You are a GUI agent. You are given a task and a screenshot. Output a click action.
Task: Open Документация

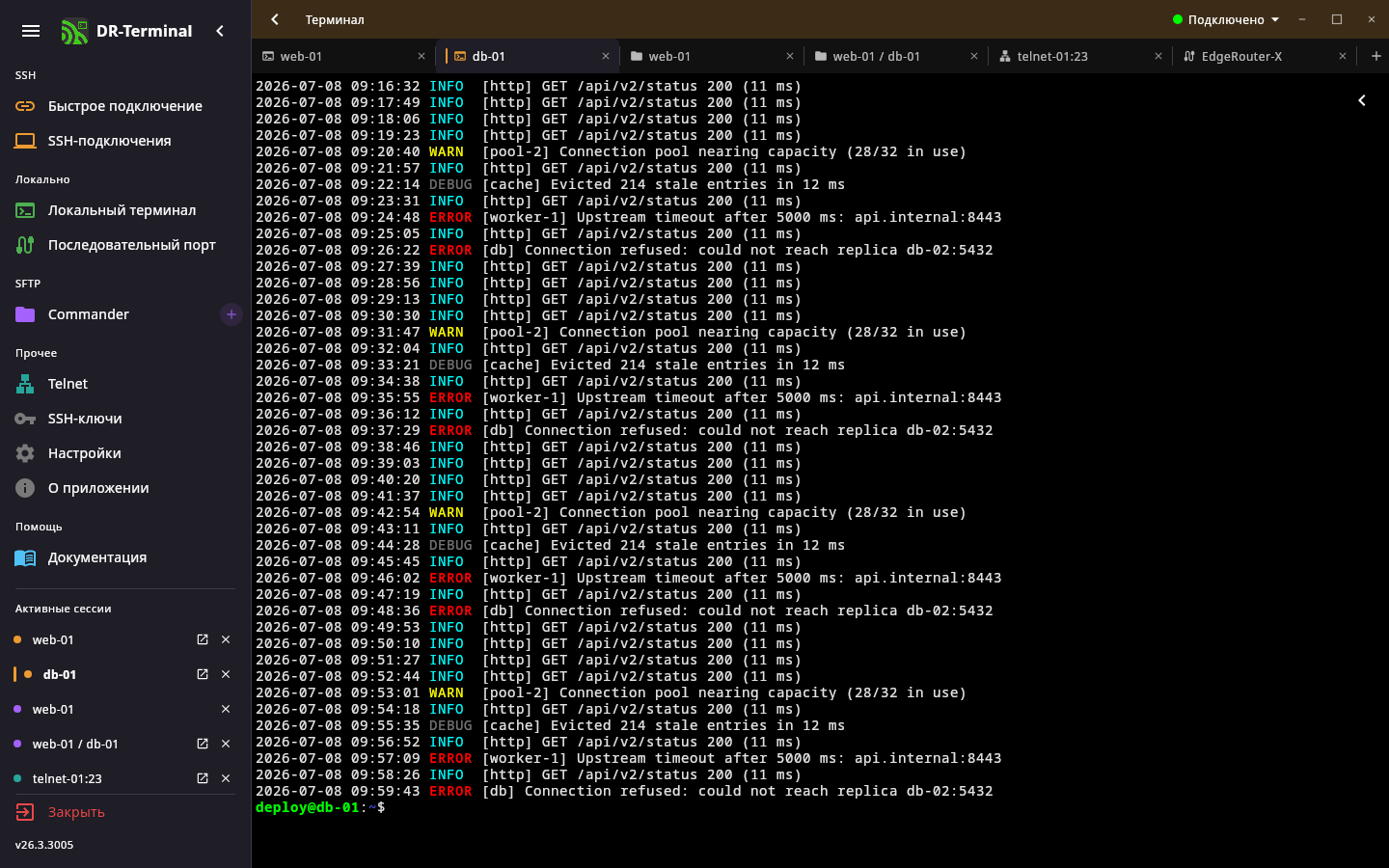pos(125,557)
